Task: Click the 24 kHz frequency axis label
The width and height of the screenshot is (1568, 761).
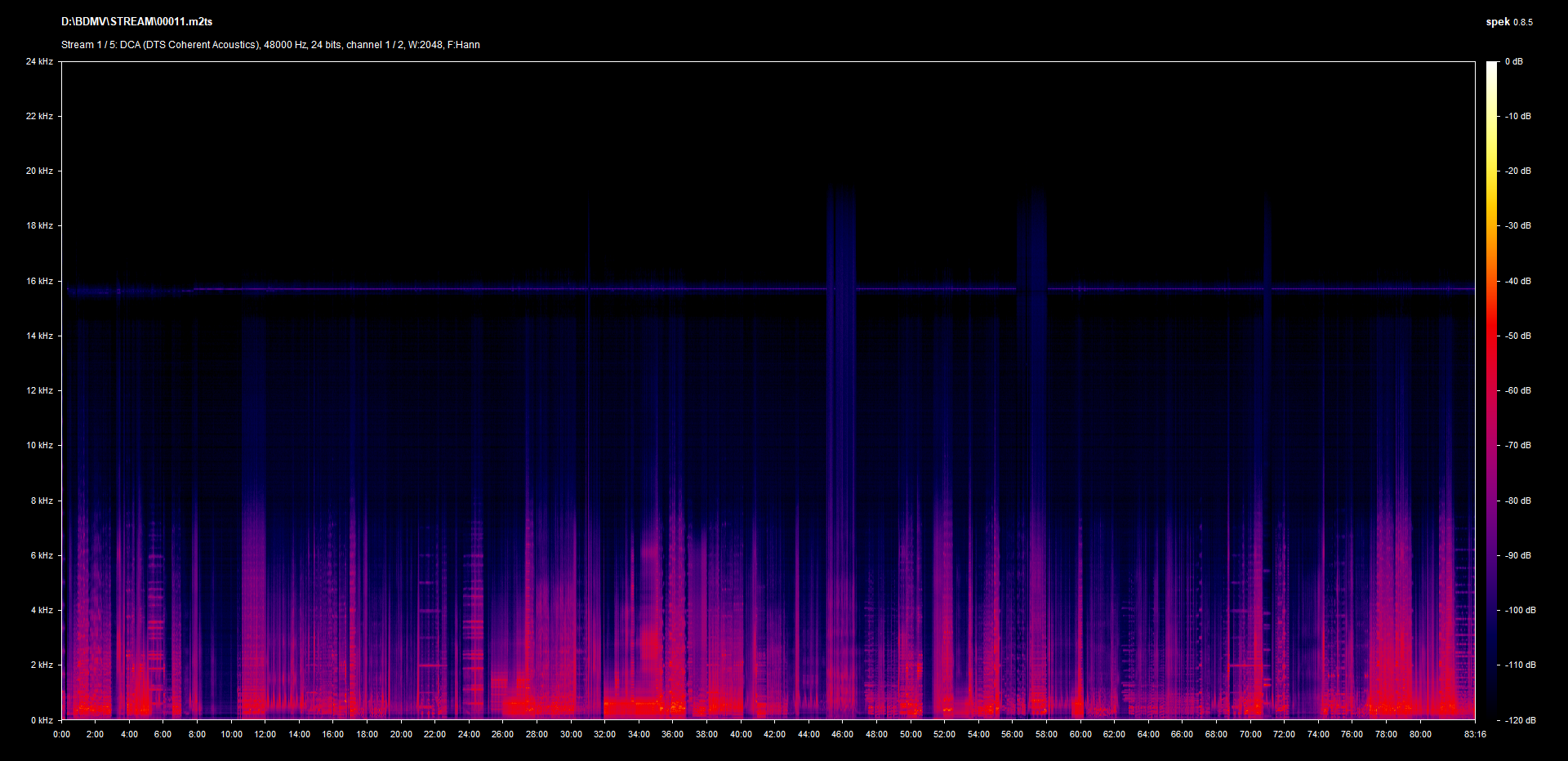Action: (39, 61)
